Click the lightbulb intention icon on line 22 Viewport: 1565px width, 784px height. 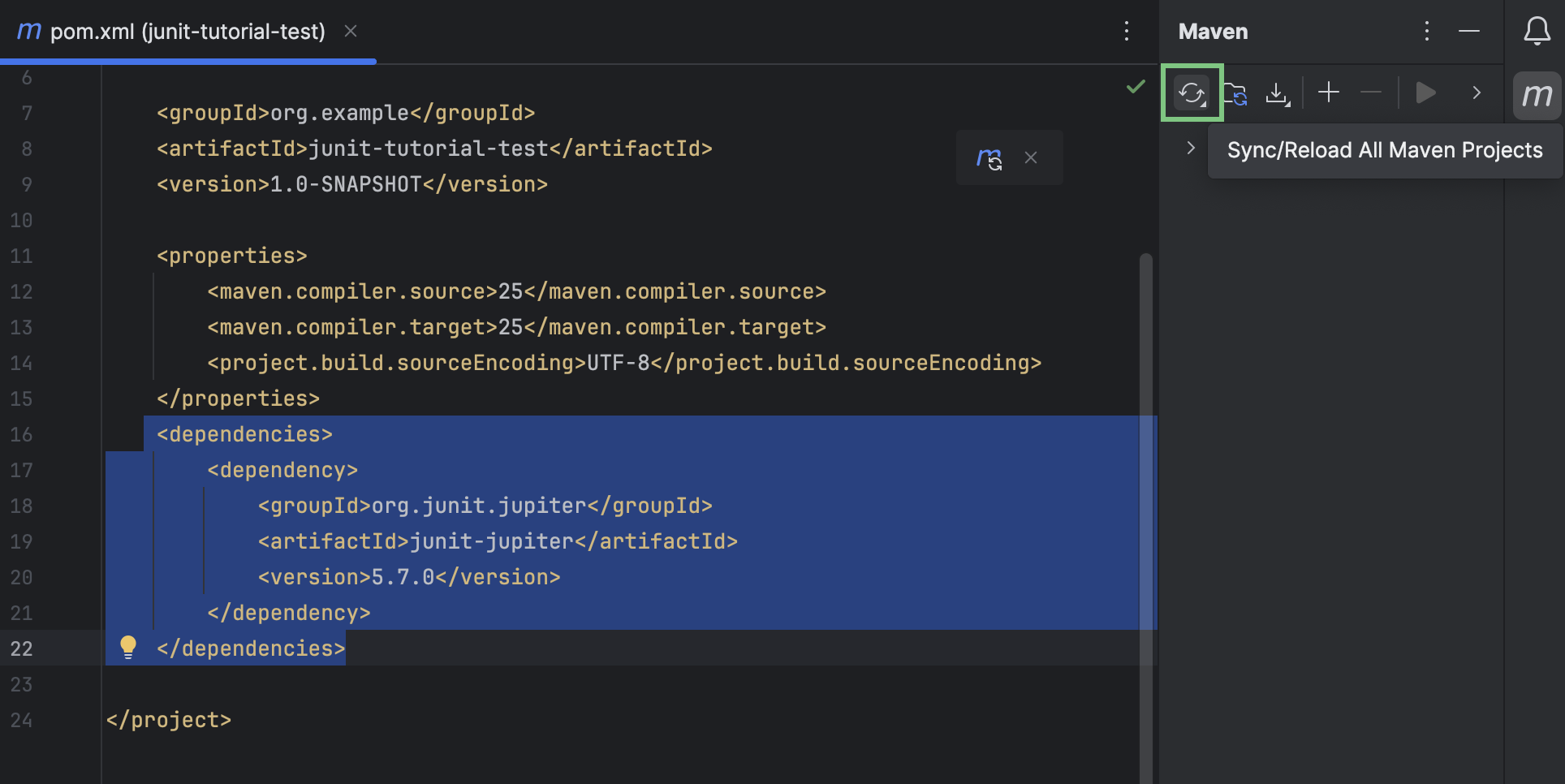[x=128, y=648]
